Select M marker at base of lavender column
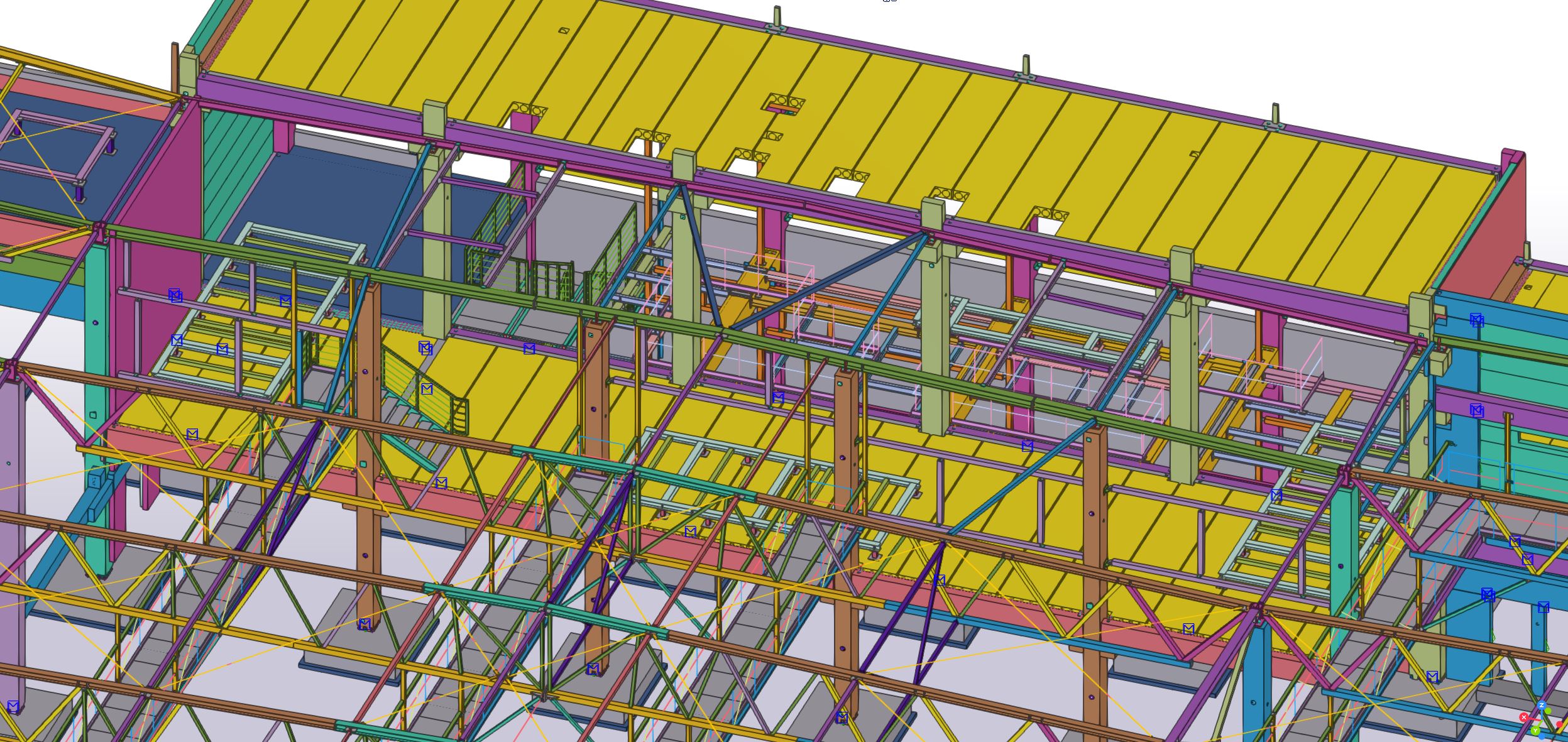Screen dimensions: 1568x742 pyautogui.click(x=13, y=706)
